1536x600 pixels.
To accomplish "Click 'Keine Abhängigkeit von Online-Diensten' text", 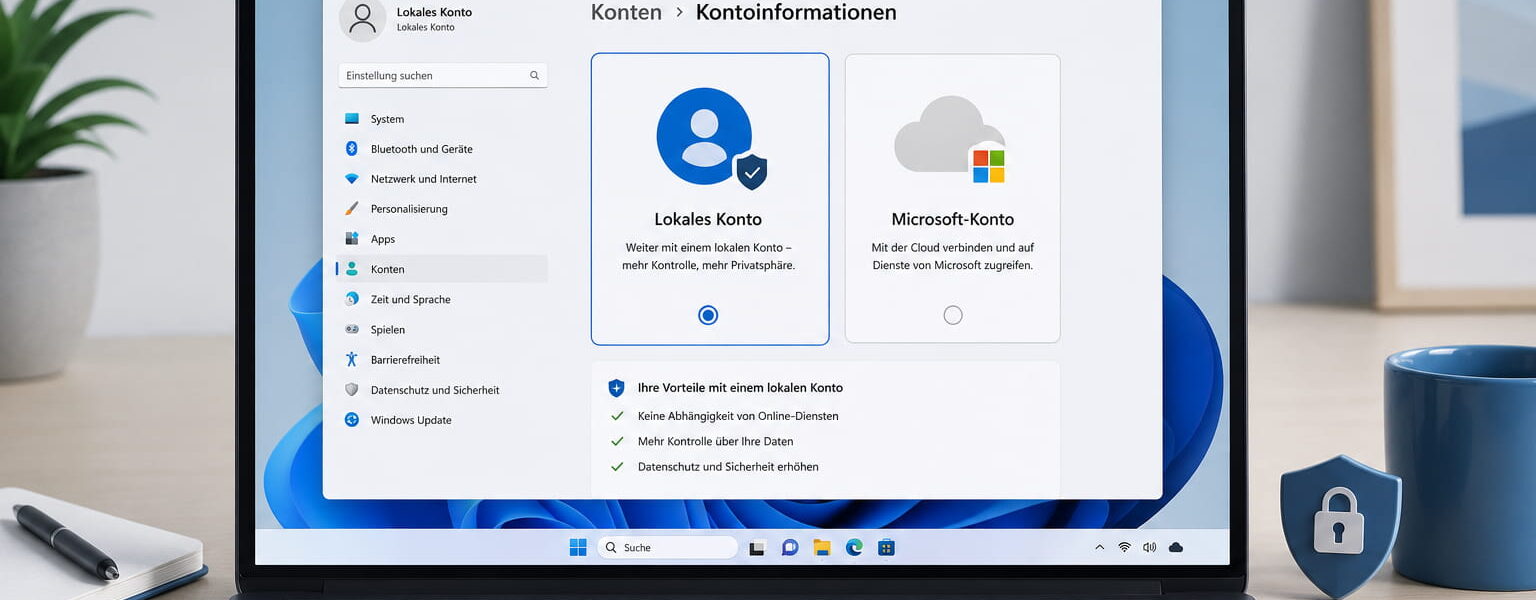I will (x=738, y=416).
